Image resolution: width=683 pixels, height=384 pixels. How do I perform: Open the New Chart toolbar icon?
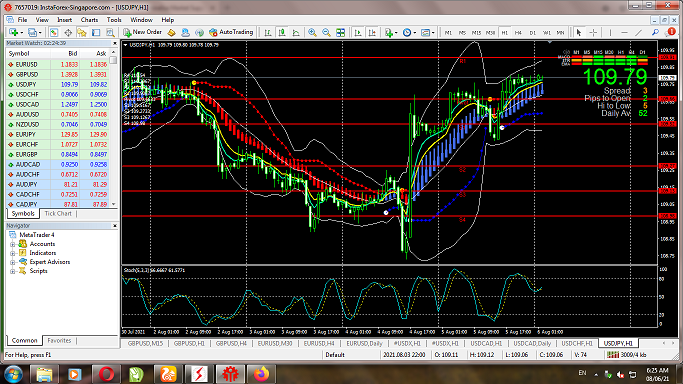14,32
